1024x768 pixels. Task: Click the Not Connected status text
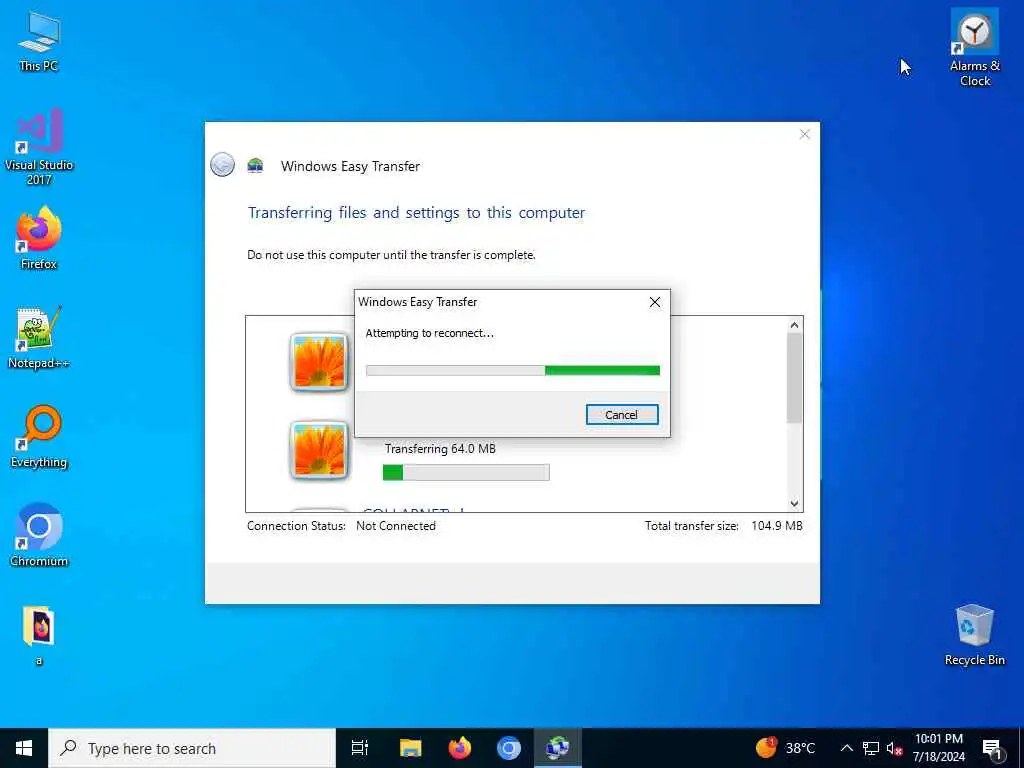pyautogui.click(x=396, y=526)
